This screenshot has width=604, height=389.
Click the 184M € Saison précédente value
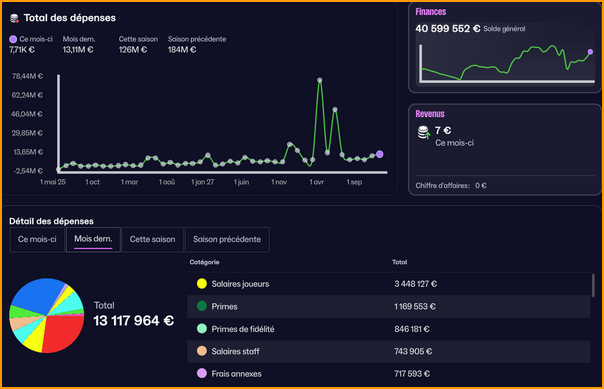click(182, 50)
